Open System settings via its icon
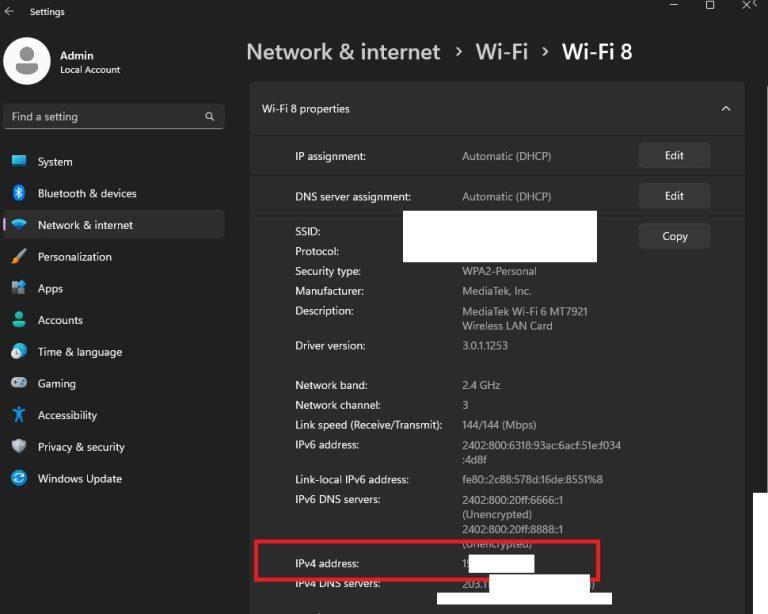The width and height of the screenshot is (768, 614). (x=18, y=162)
